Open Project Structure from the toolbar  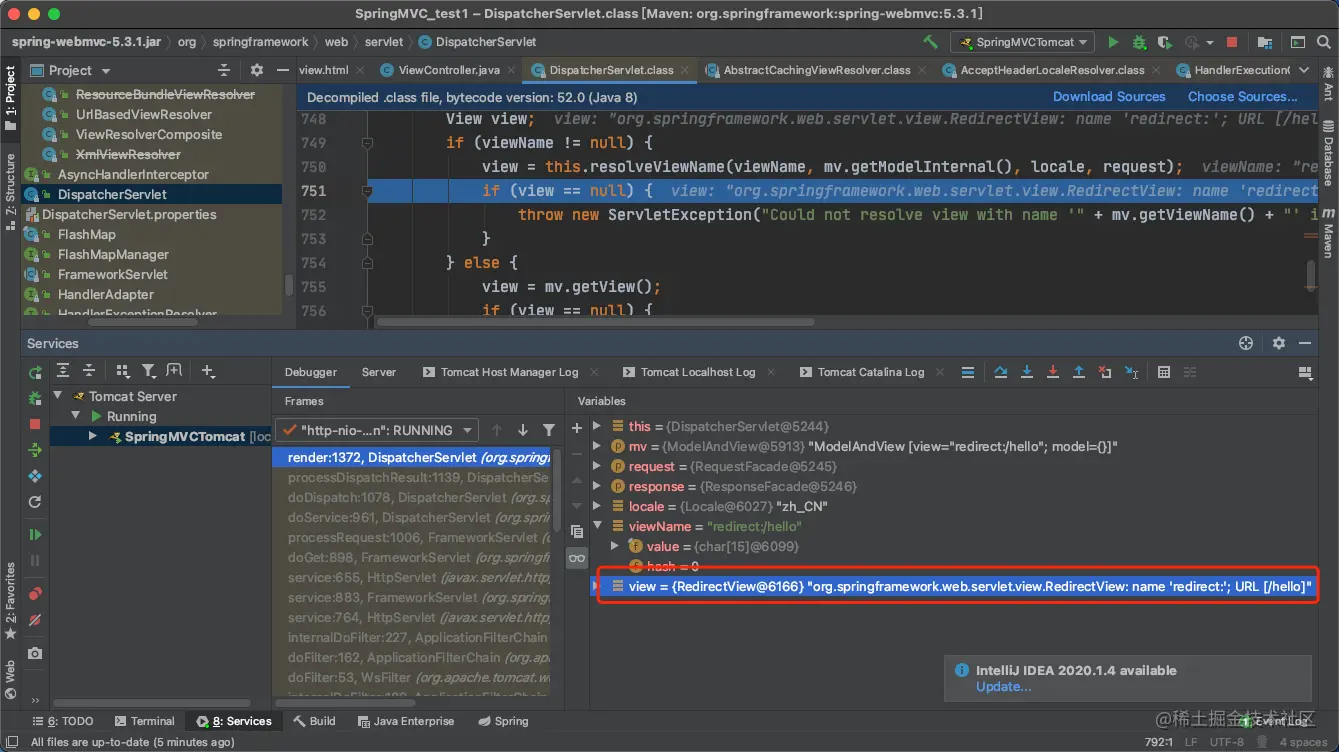(1265, 42)
